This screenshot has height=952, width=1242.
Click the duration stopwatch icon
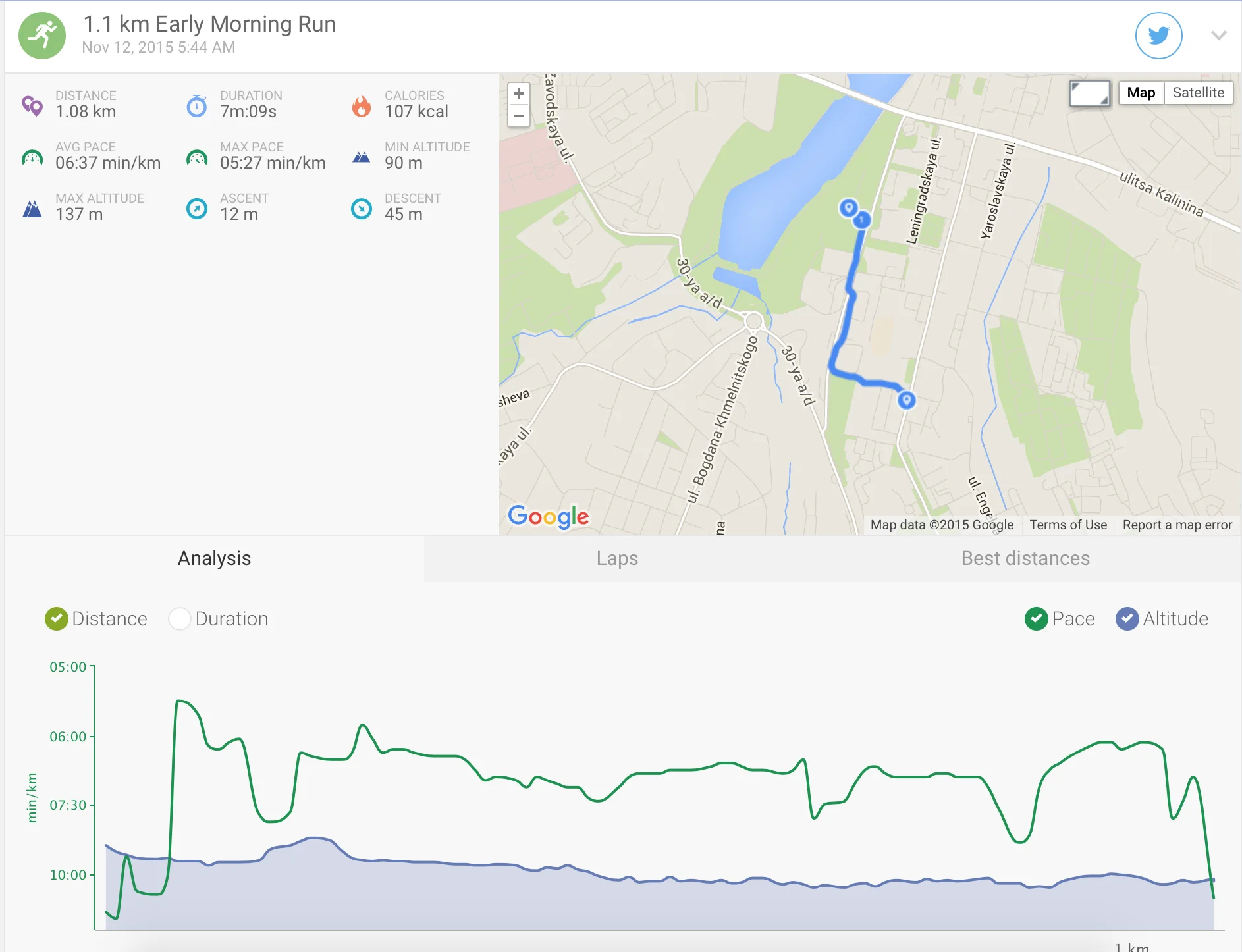point(196,106)
